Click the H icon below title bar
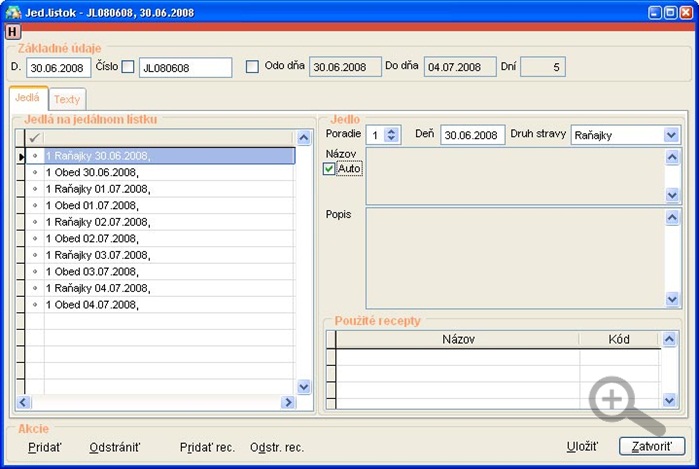The image size is (699, 469). pos(12,32)
